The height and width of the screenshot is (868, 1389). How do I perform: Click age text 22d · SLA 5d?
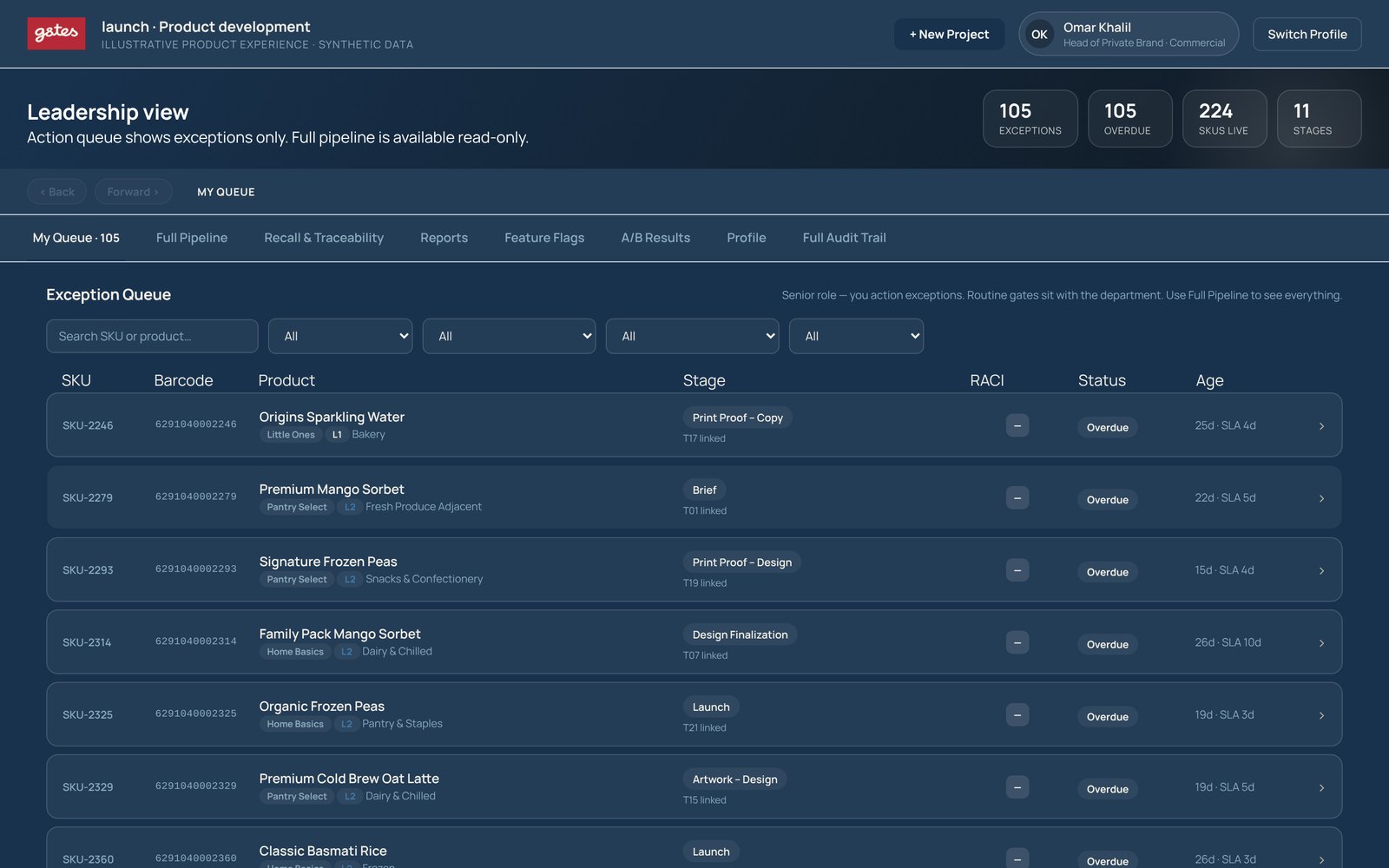point(1225,497)
